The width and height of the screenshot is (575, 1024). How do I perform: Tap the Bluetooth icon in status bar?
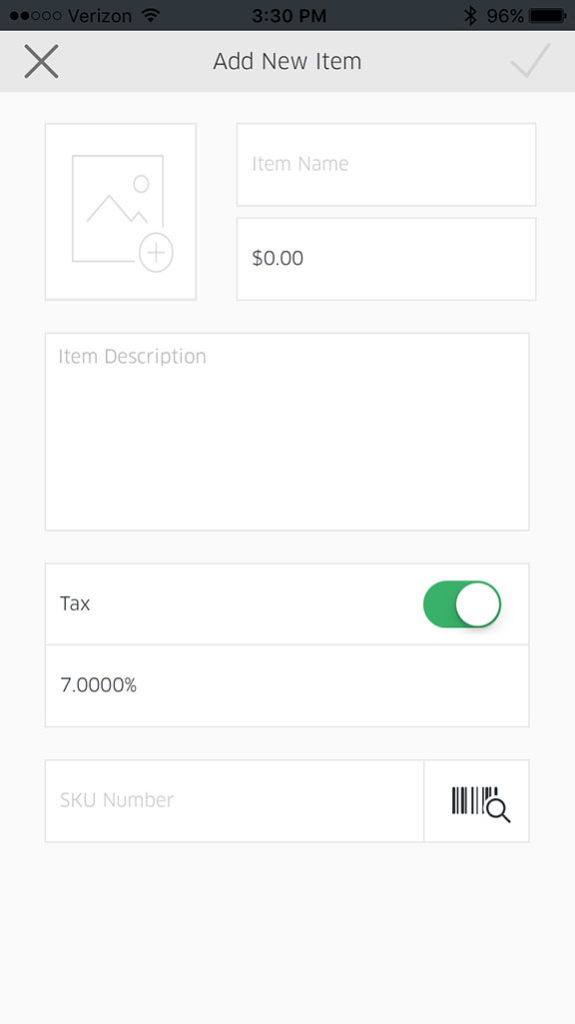(x=470, y=15)
